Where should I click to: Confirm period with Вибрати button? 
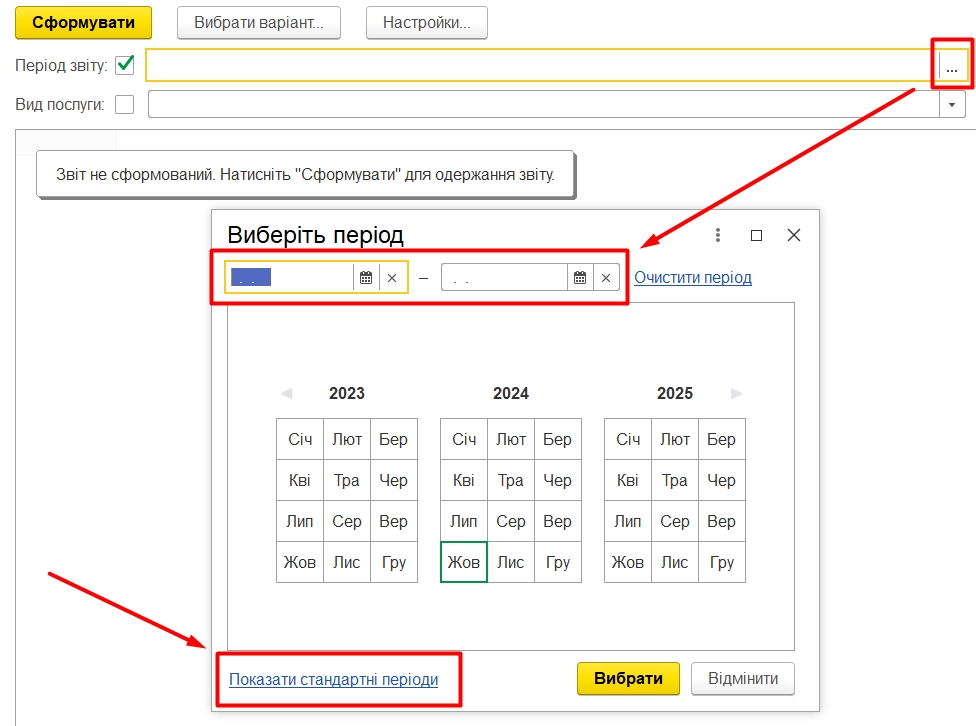pyautogui.click(x=628, y=679)
